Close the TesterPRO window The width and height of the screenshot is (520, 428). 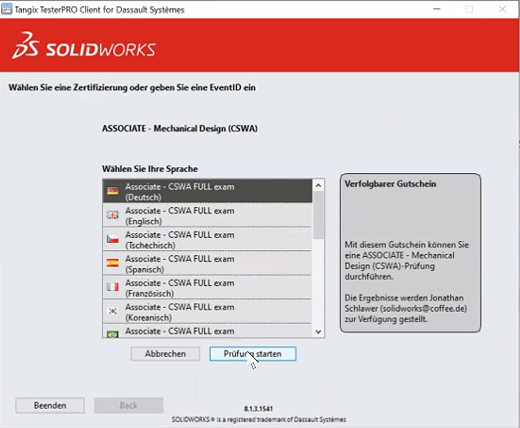(x=503, y=9)
